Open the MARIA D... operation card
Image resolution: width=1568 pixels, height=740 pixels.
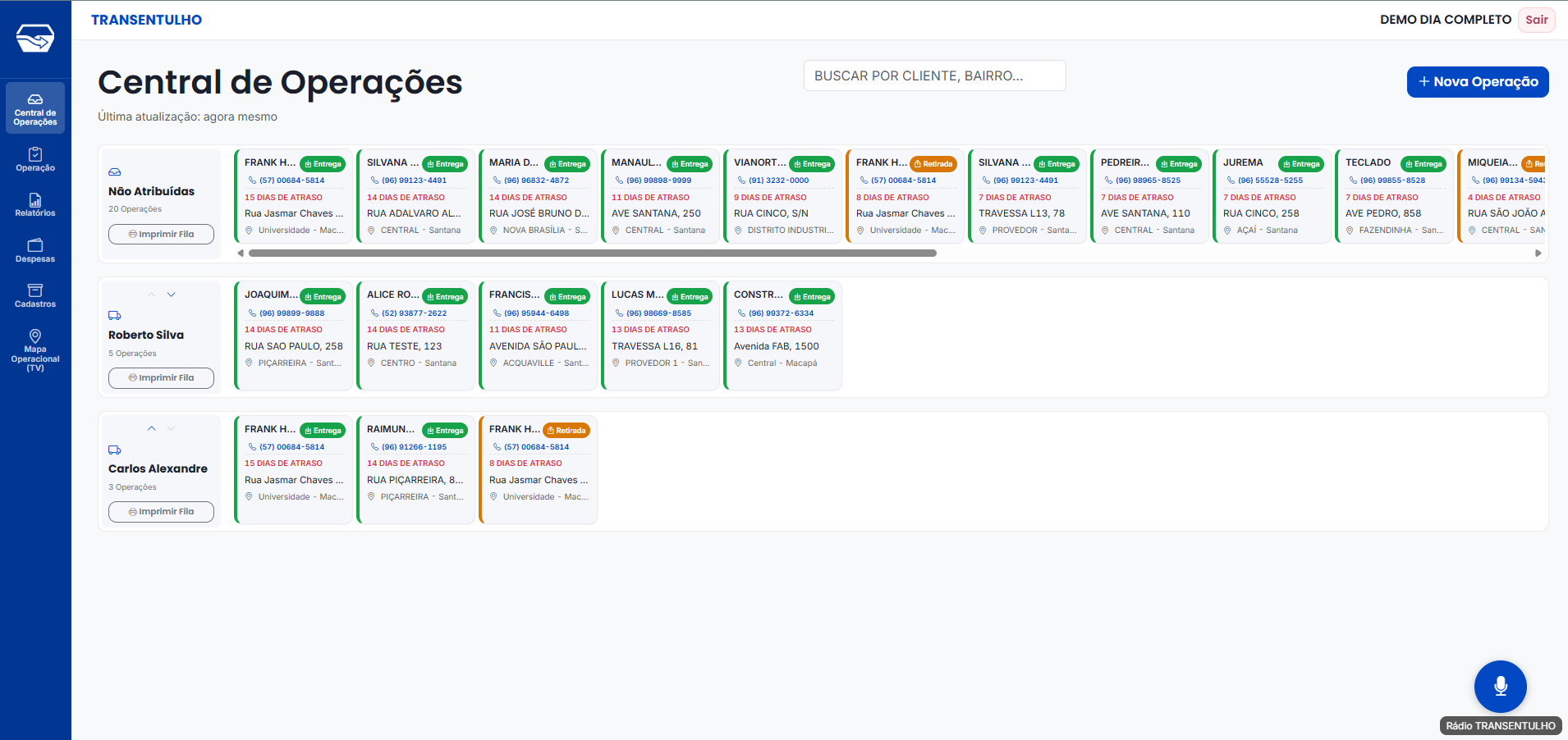tap(539, 196)
